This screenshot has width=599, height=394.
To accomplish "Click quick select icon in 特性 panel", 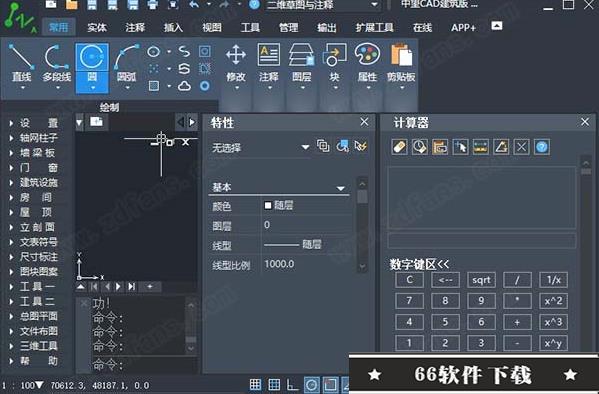I will (361, 146).
